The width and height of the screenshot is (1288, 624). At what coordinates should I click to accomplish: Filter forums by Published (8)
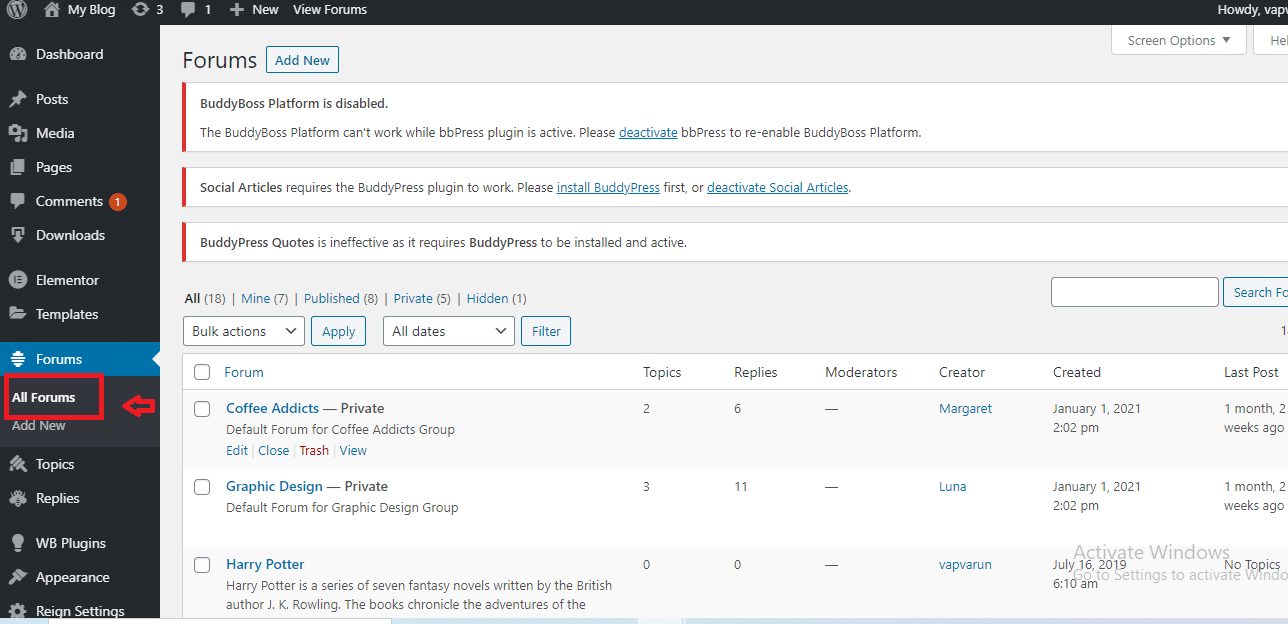point(341,298)
